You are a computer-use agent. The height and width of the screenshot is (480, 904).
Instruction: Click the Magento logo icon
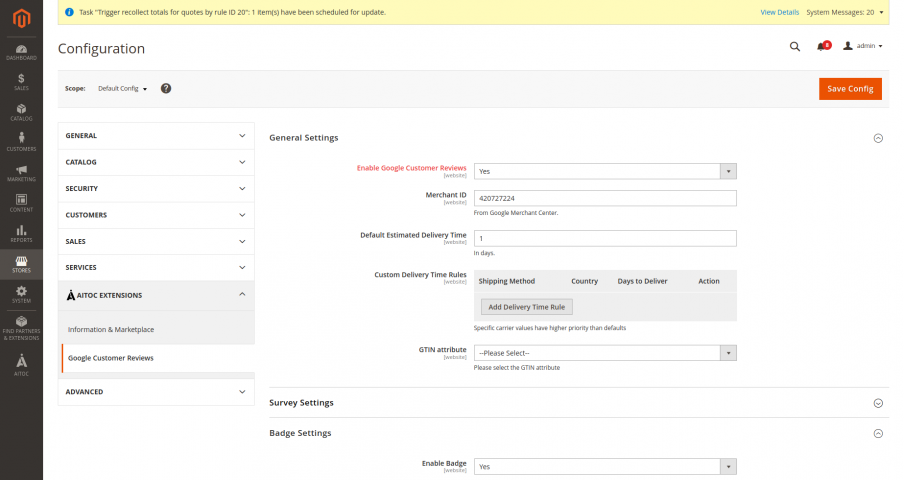21,18
